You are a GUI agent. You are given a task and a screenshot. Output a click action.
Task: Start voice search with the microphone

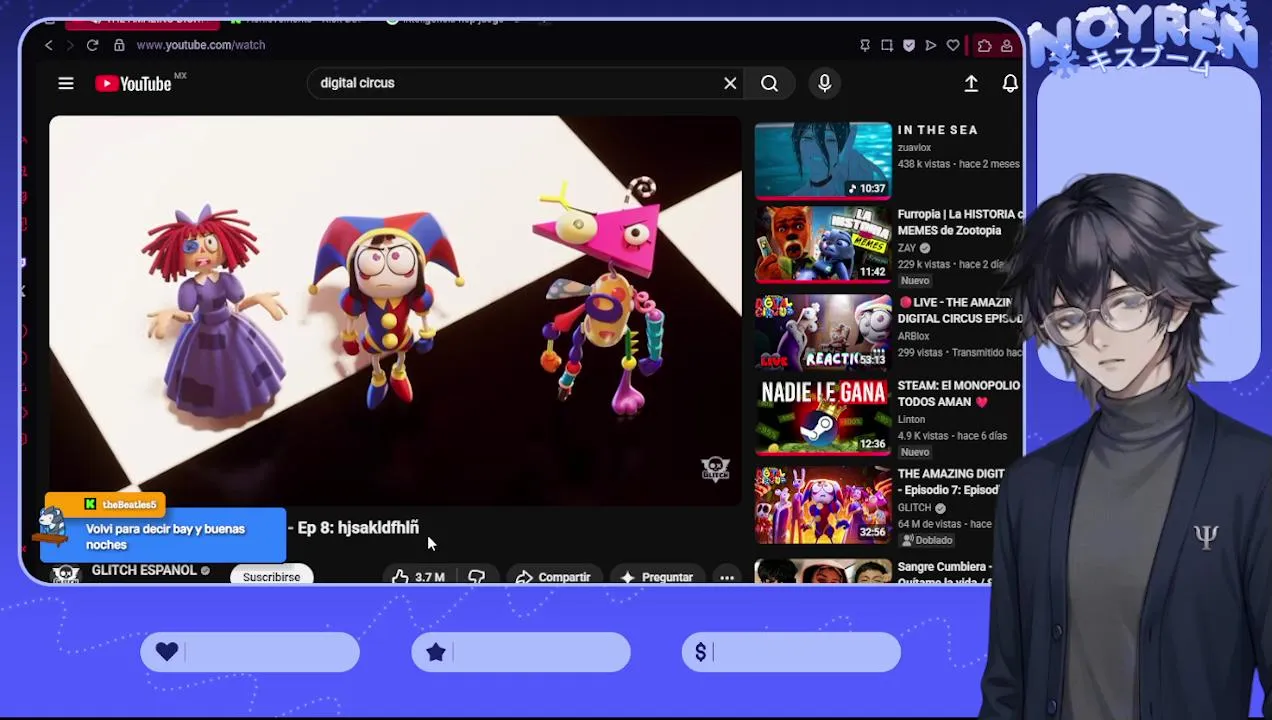coord(824,84)
